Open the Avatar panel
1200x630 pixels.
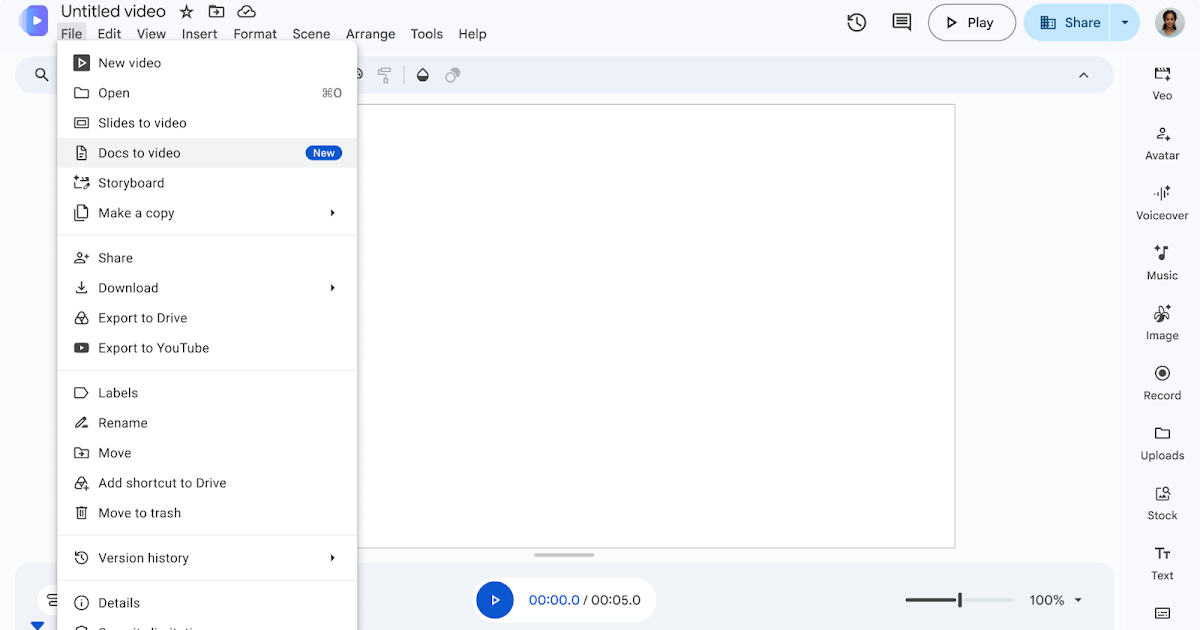click(x=1162, y=143)
